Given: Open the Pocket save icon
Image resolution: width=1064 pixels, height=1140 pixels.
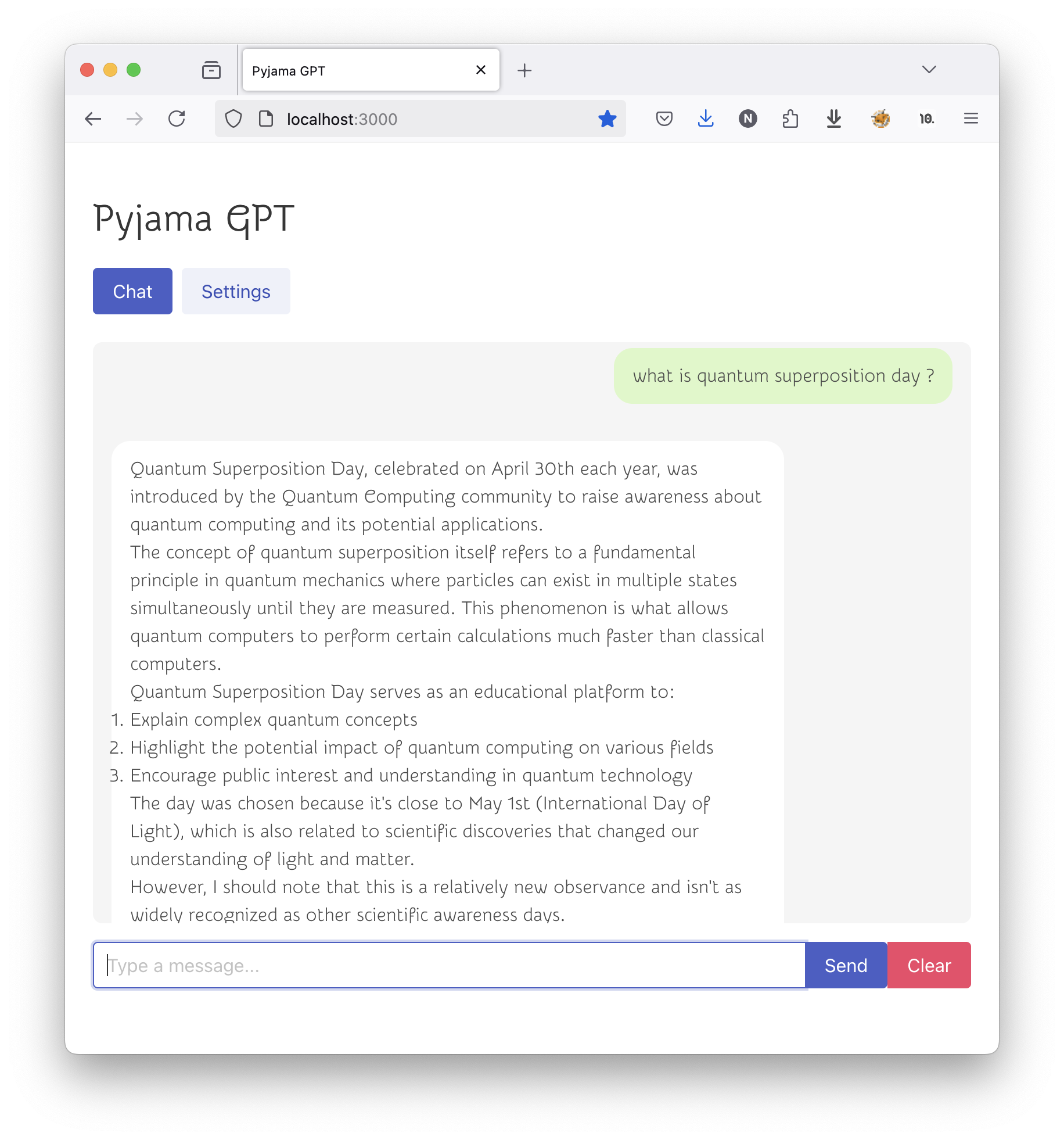Looking at the screenshot, I should pyautogui.click(x=664, y=119).
